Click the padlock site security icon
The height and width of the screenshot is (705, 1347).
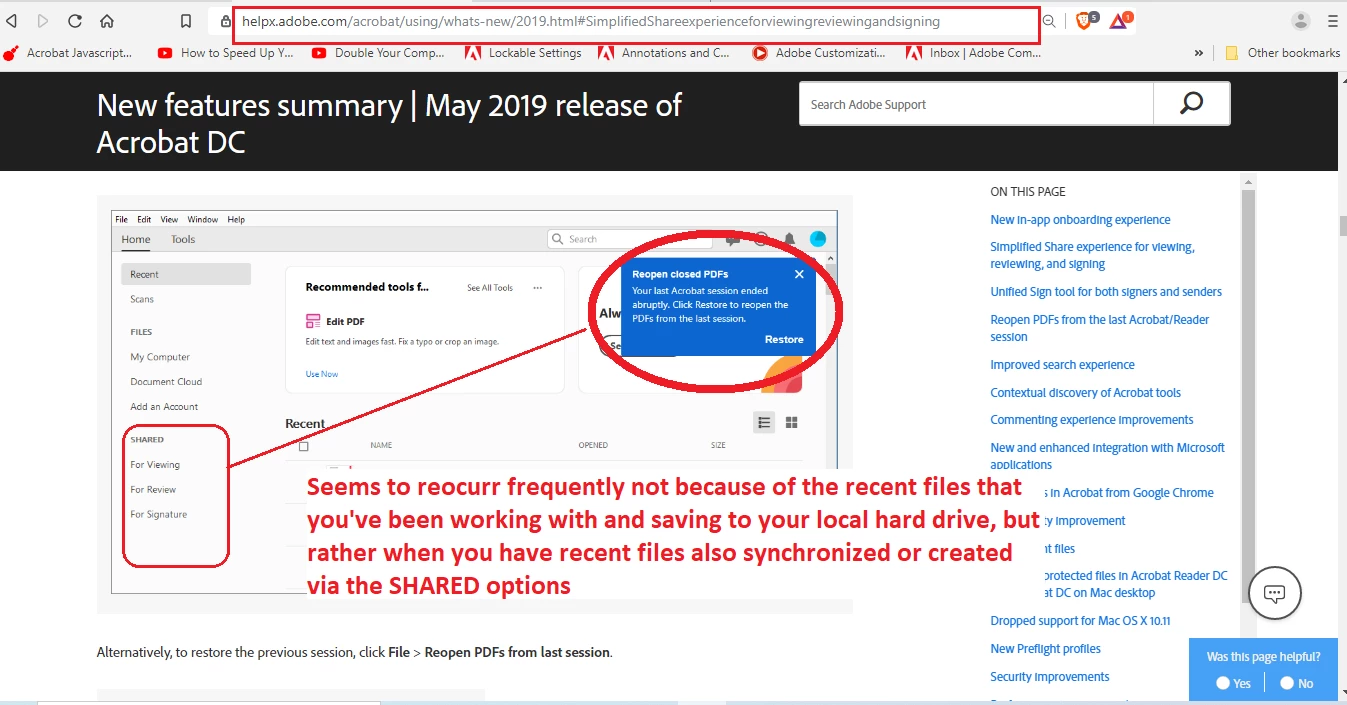click(226, 21)
